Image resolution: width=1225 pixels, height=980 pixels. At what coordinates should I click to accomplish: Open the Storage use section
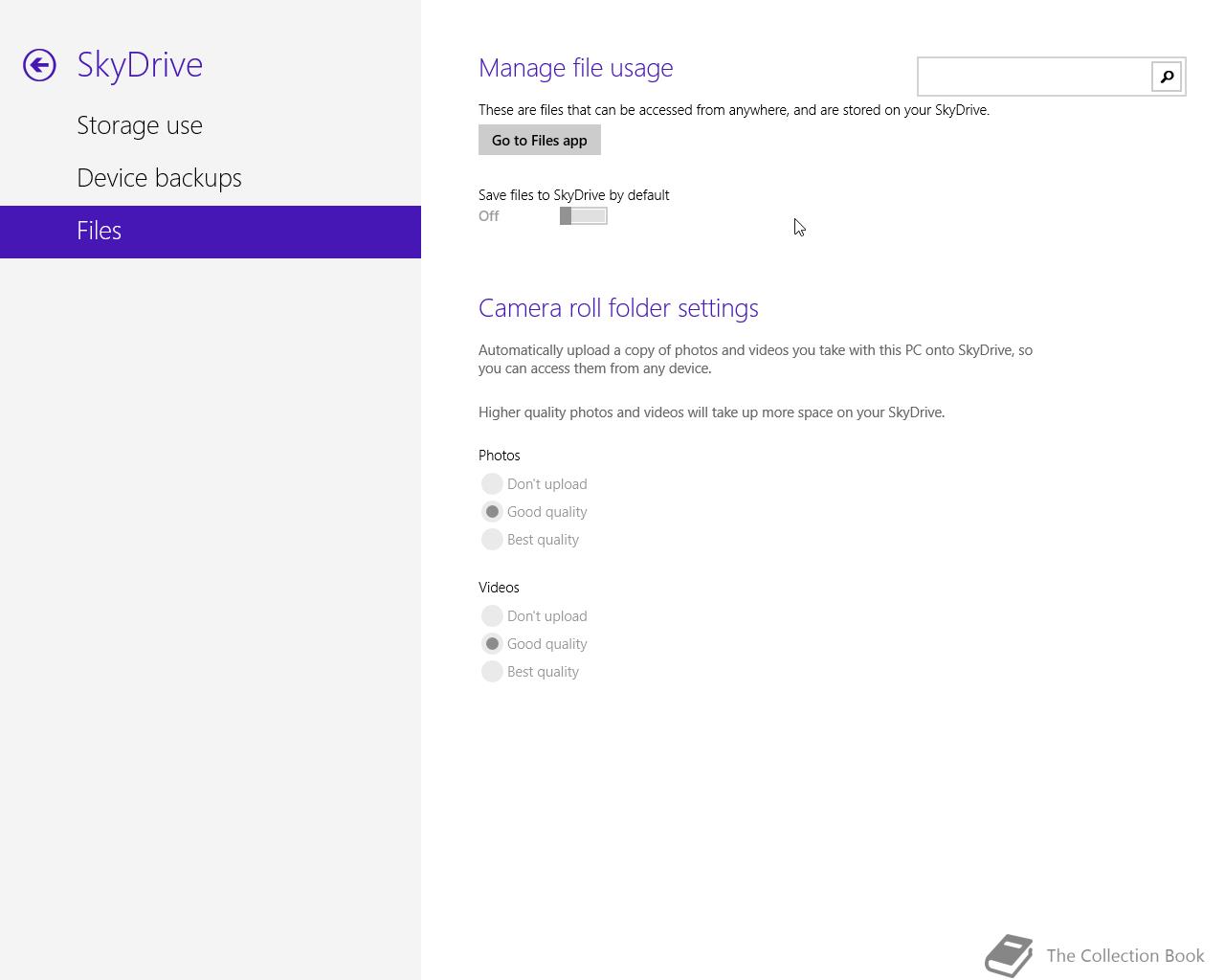(x=140, y=125)
